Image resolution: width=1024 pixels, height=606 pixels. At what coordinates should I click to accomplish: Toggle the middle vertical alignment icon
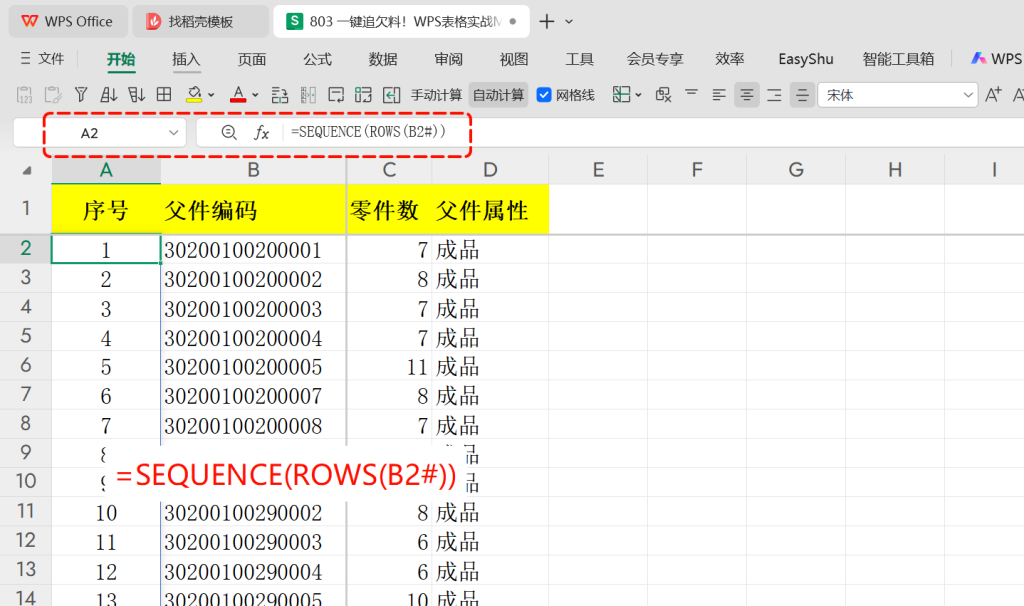[x=802, y=95]
